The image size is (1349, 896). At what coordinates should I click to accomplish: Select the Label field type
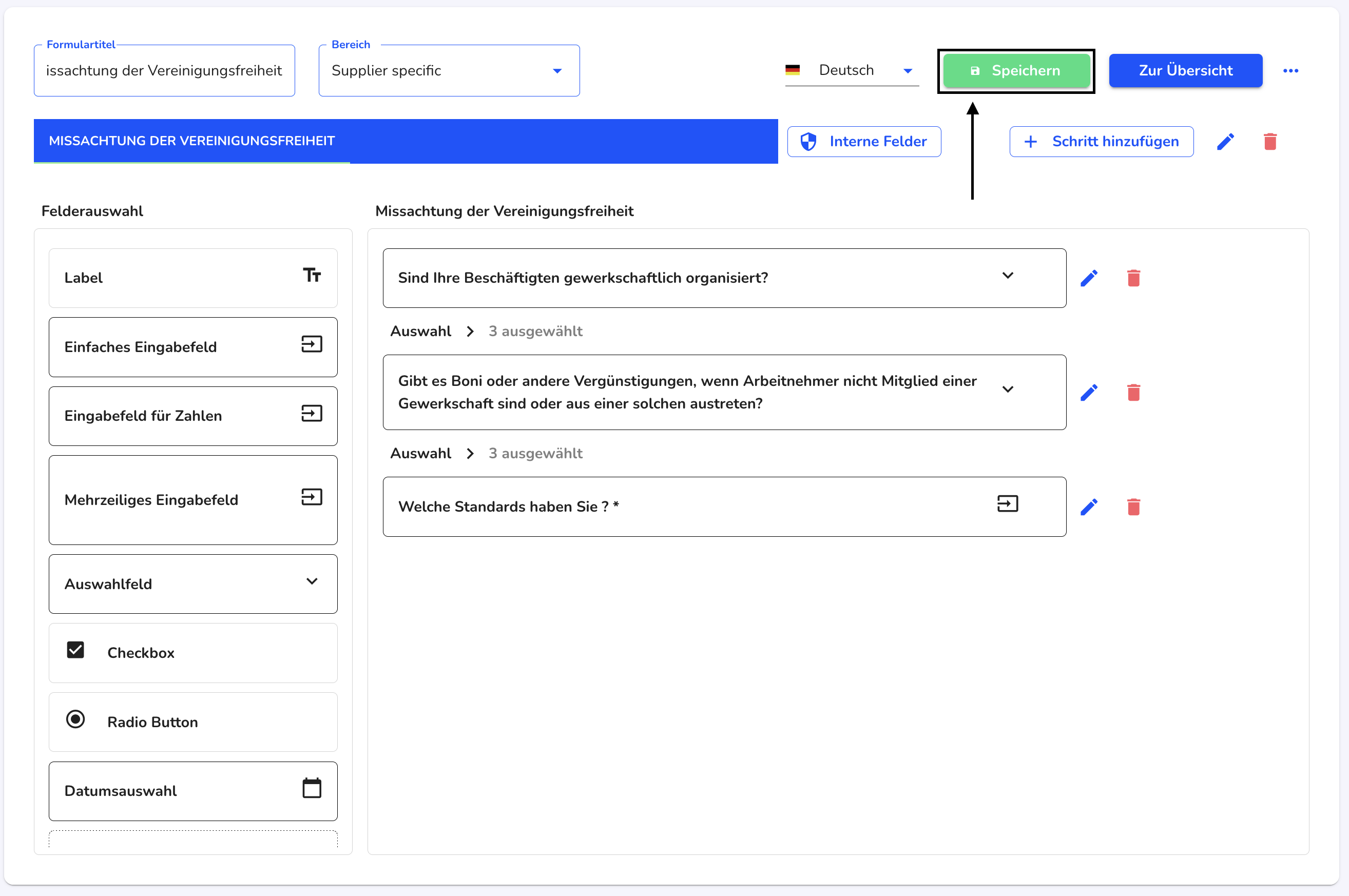(x=193, y=278)
